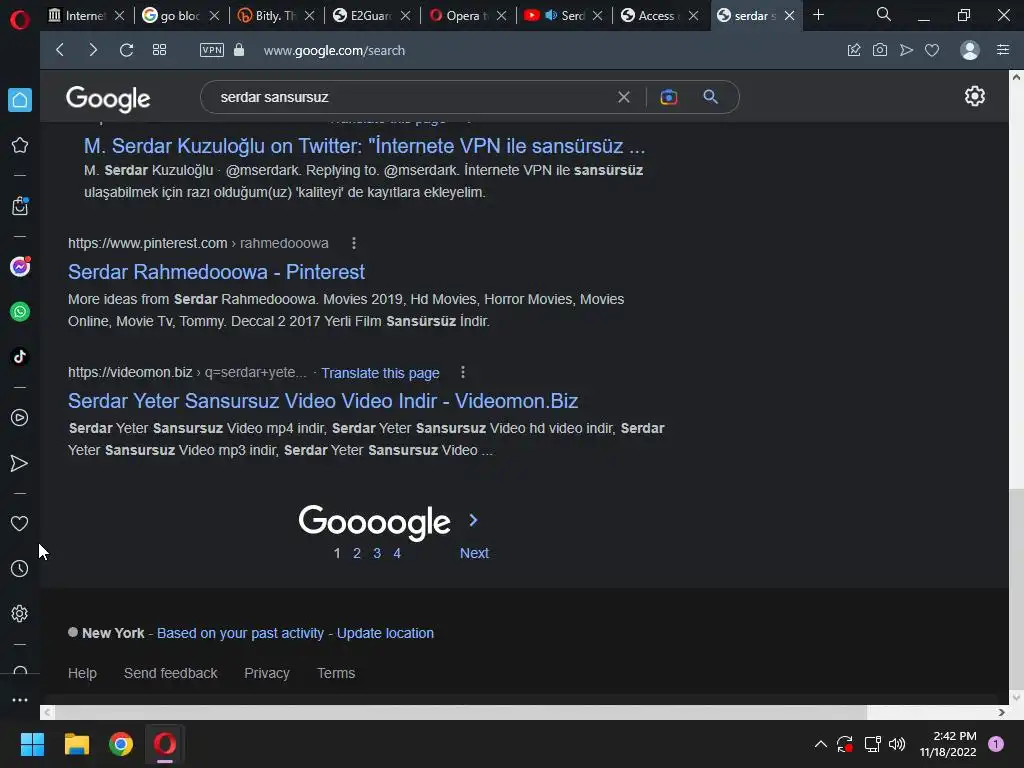Open options menu for Pinterest result
The width and height of the screenshot is (1024, 768).
click(354, 243)
